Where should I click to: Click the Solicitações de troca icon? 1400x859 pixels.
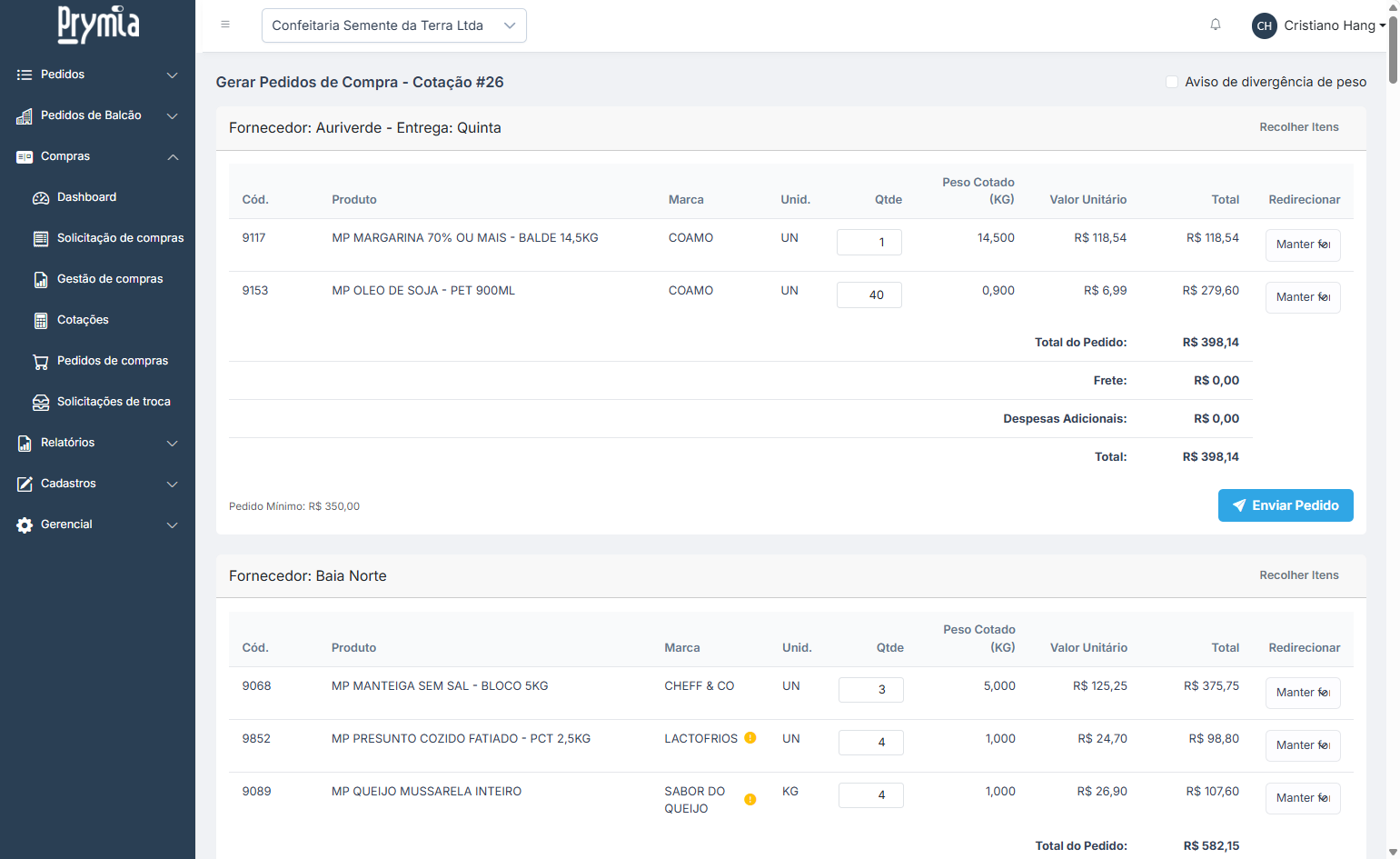pyautogui.click(x=41, y=403)
